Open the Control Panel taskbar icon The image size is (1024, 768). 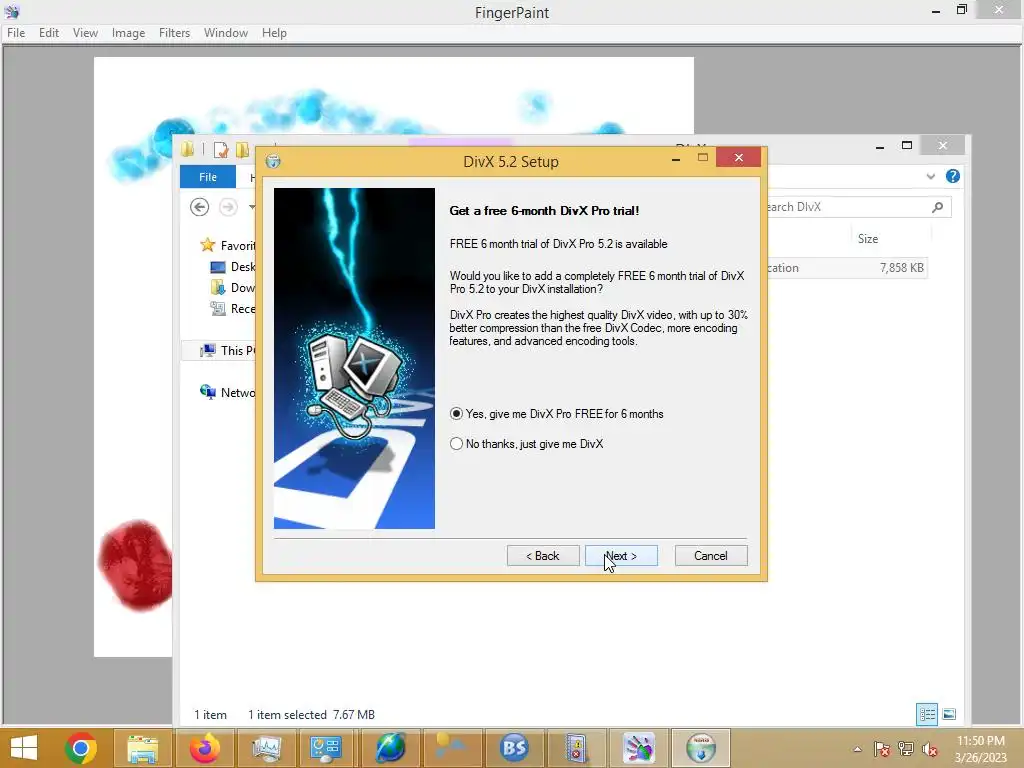point(328,748)
